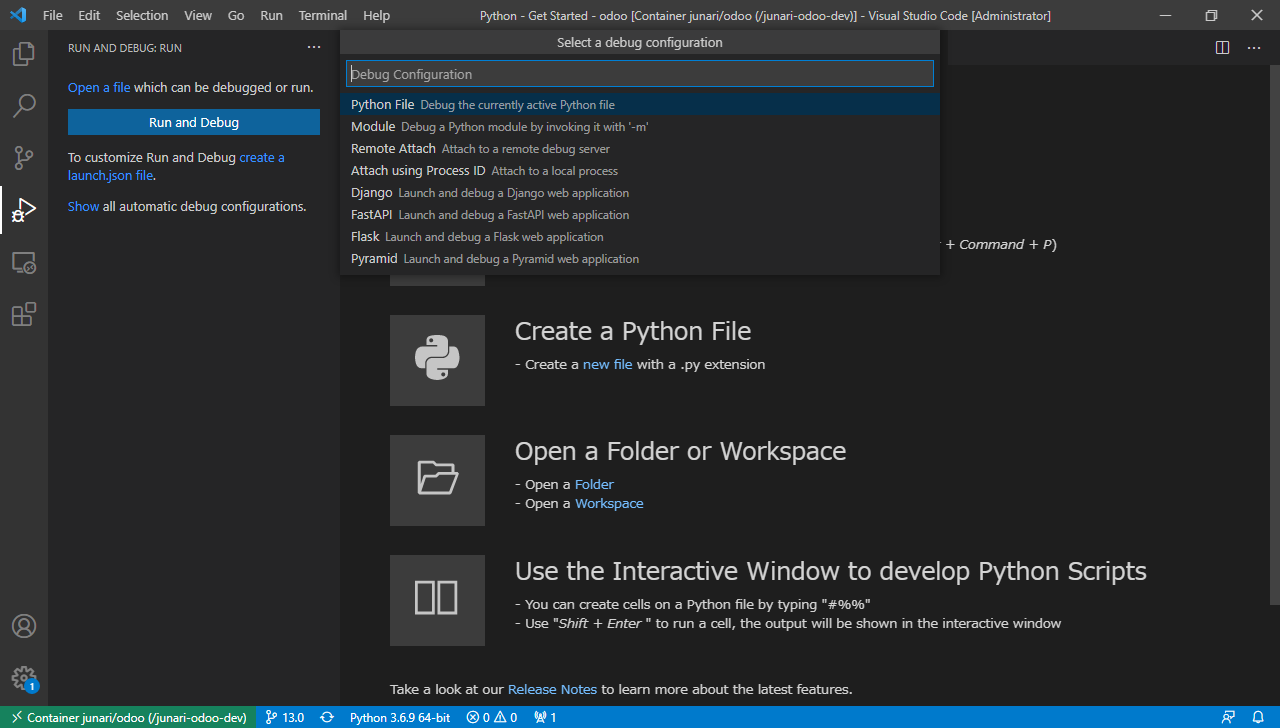
Task: Open the File menu
Action: 53,15
